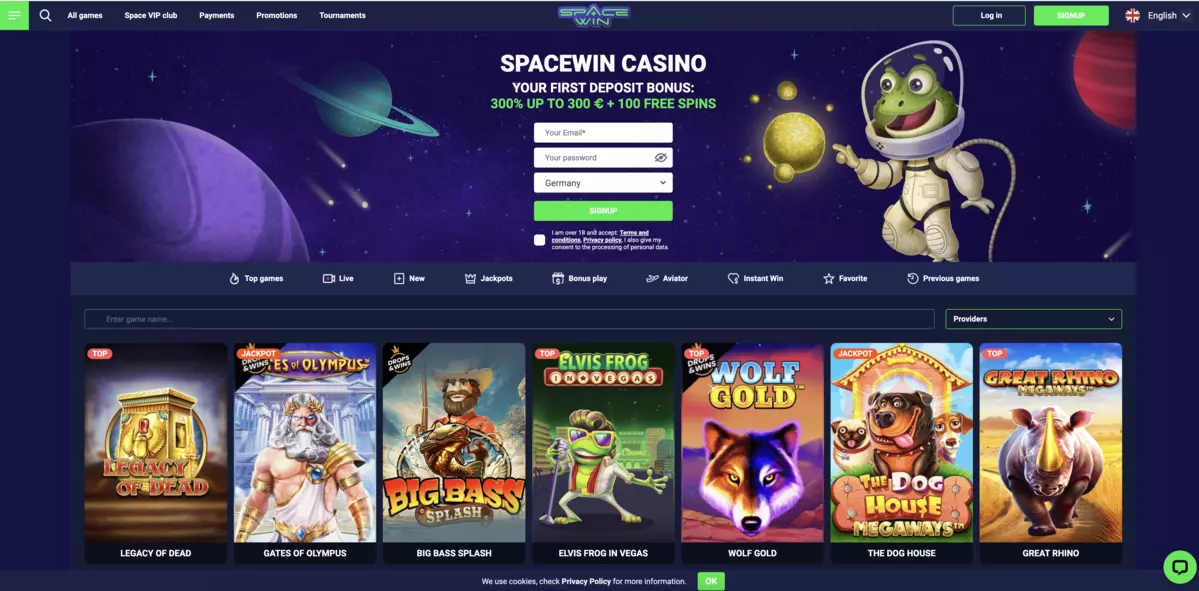Click the SpaceWin logo
The height and width of the screenshot is (591, 1199).
click(x=593, y=15)
